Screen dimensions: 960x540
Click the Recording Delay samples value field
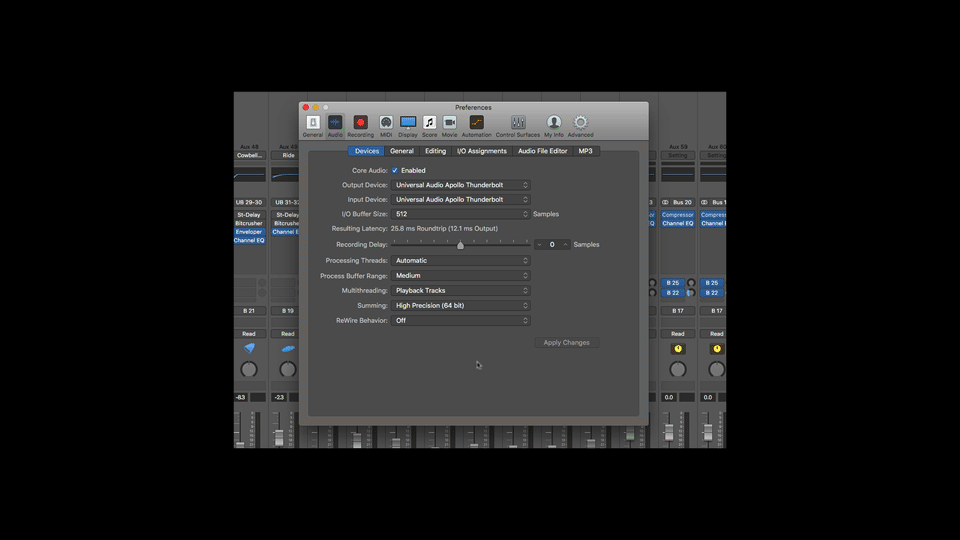[552, 245]
